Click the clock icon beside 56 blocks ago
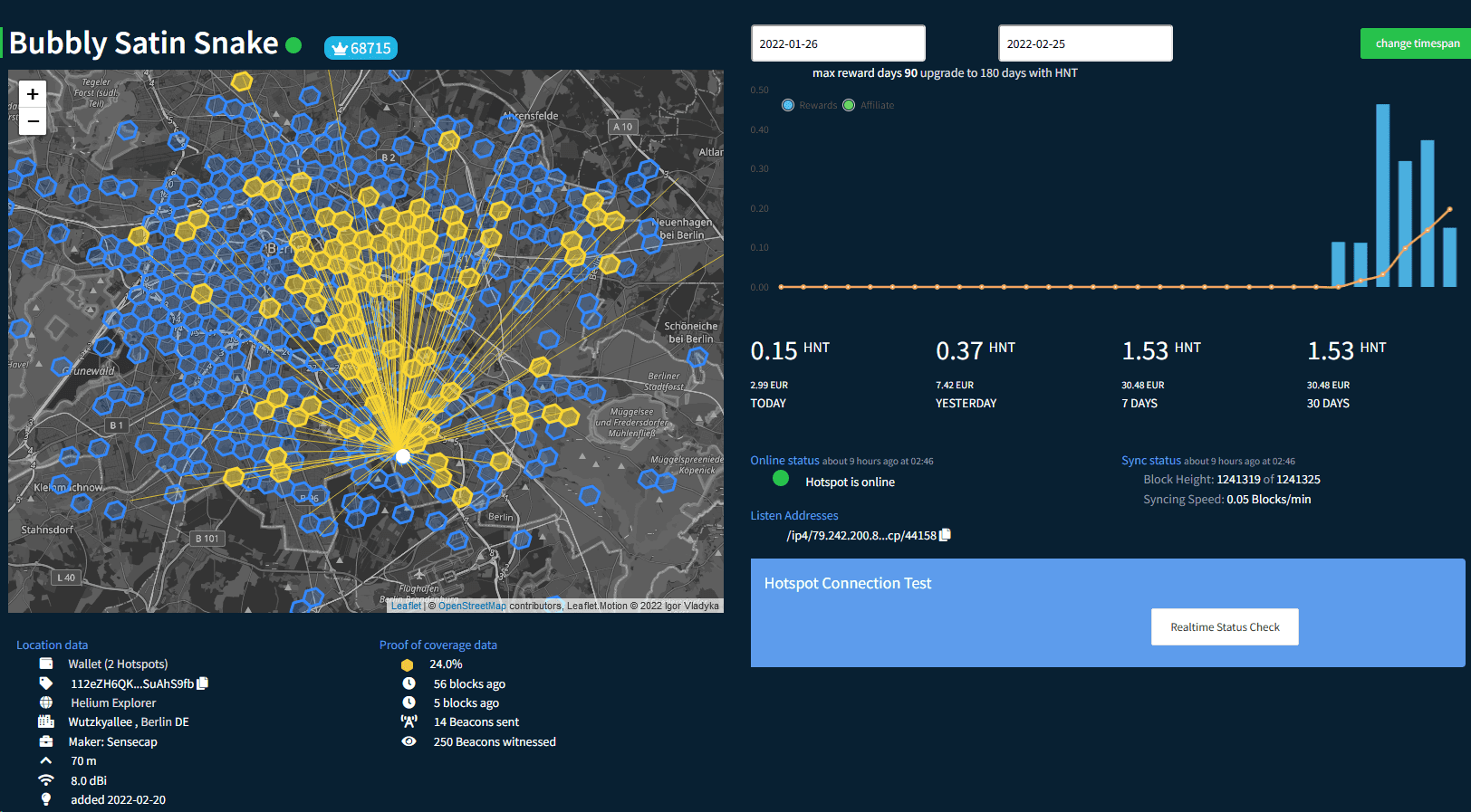This screenshot has width=1471, height=812. (409, 683)
